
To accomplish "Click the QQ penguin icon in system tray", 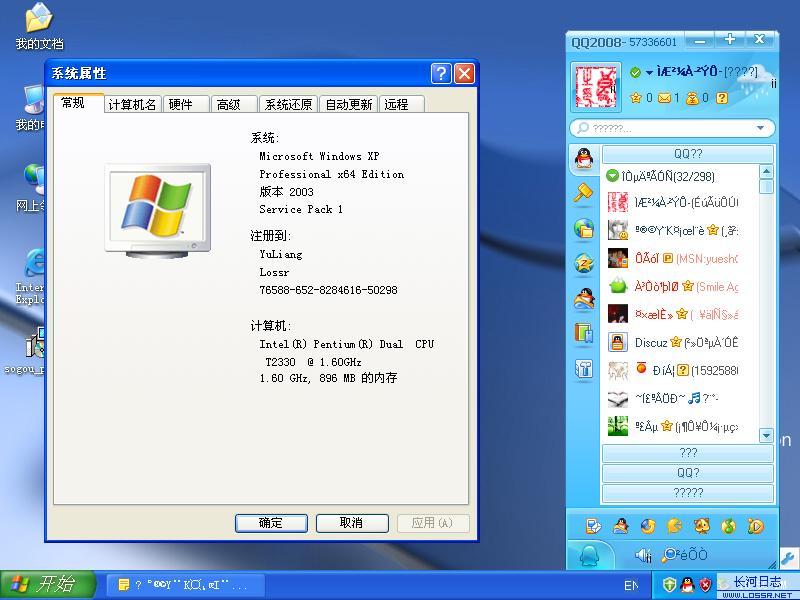I will point(687,584).
